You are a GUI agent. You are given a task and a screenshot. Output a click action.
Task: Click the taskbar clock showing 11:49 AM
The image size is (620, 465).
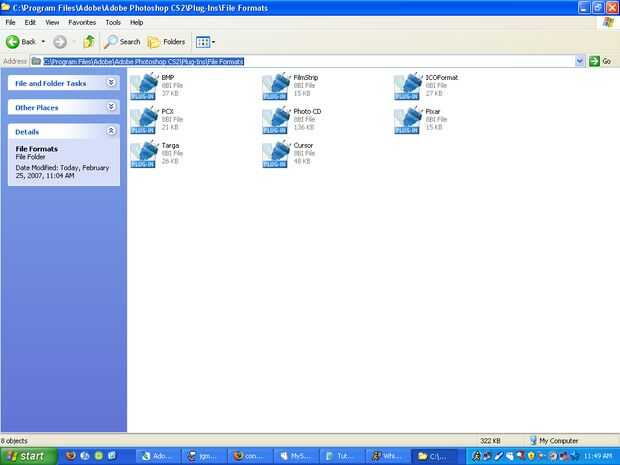tap(597, 456)
